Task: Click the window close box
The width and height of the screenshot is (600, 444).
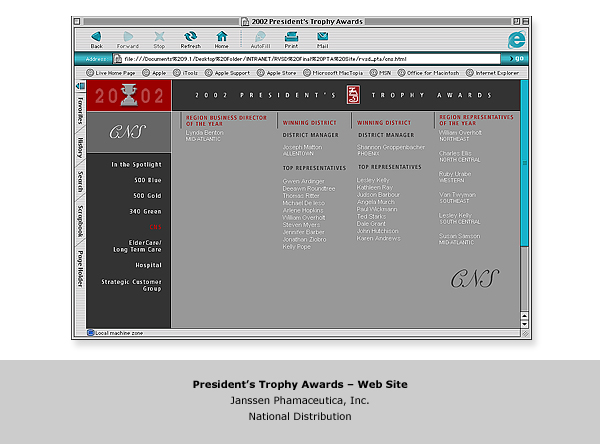Action: tap(77, 21)
